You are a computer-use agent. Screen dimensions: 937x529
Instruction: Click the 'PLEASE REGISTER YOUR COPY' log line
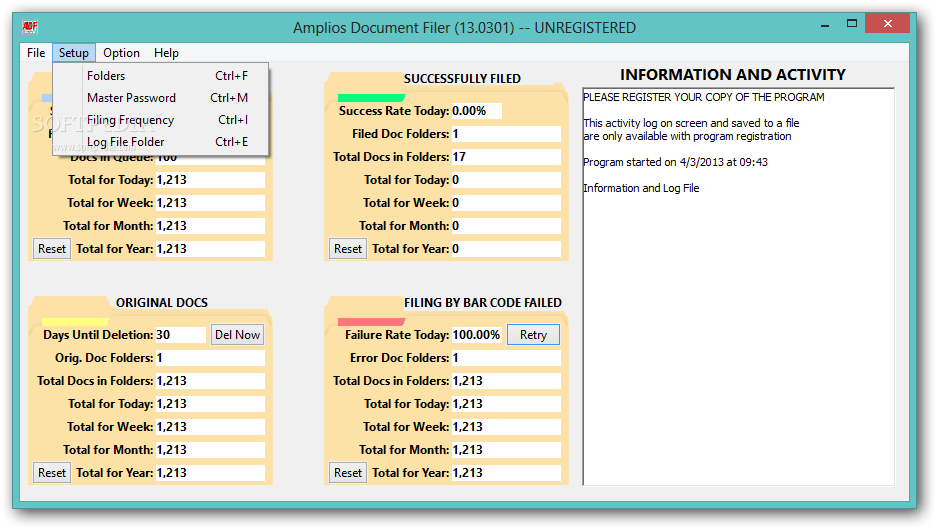(x=703, y=97)
